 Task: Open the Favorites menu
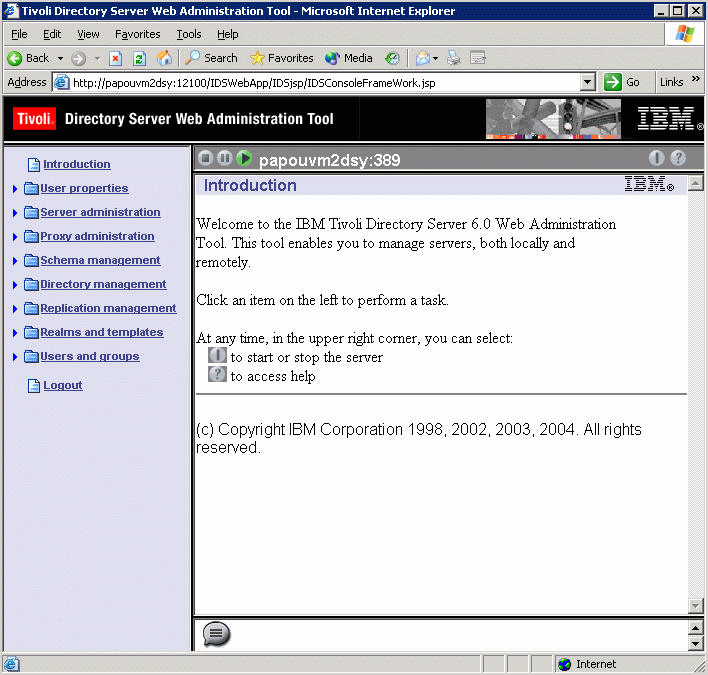click(x=138, y=34)
